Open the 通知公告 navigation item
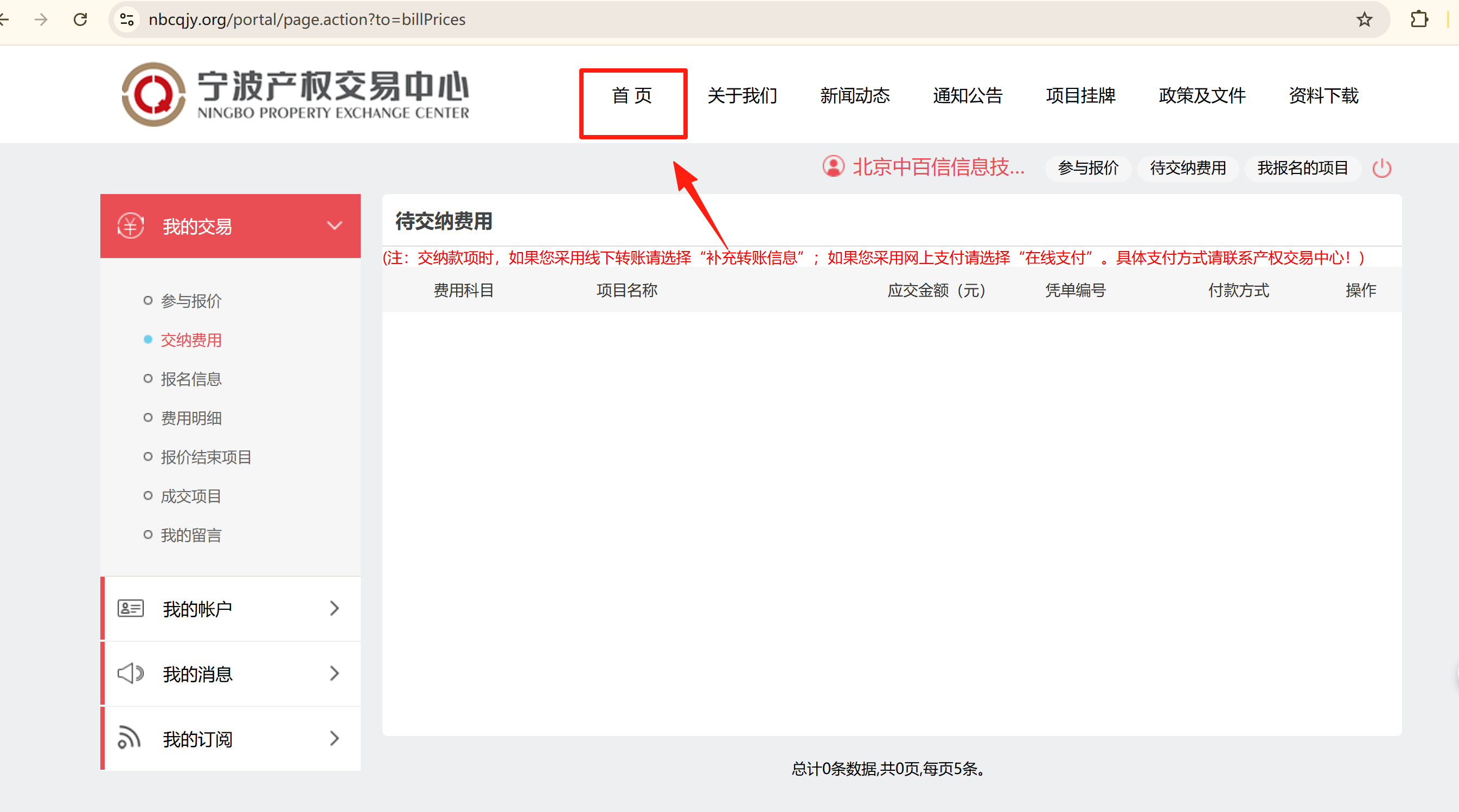This screenshot has width=1459, height=812. (x=968, y=95)
